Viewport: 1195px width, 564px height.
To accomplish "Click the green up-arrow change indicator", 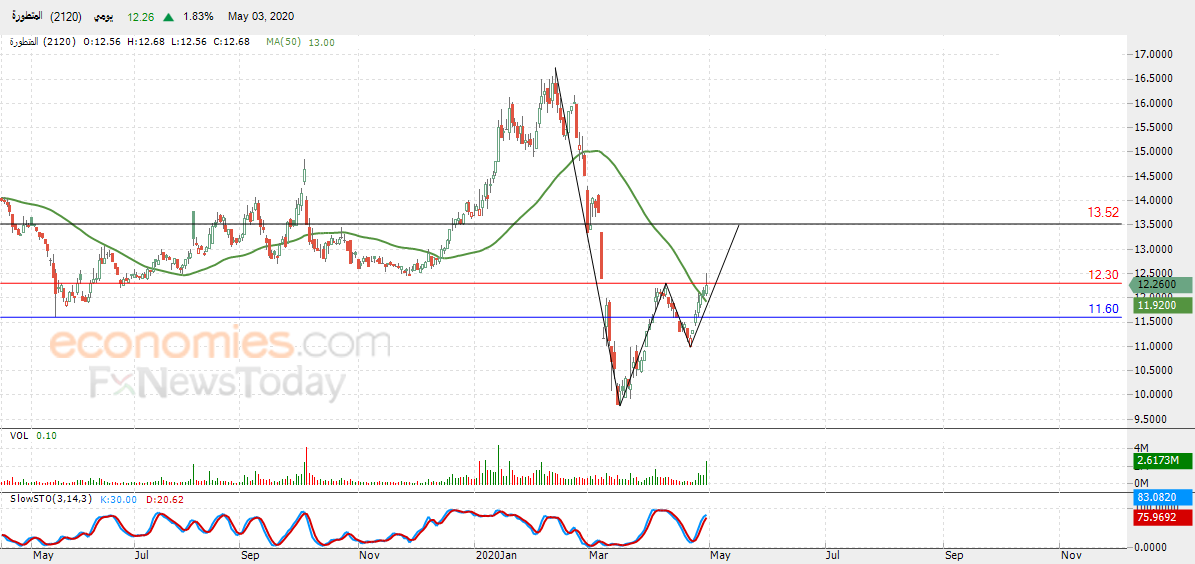I will tap(168, 17).
